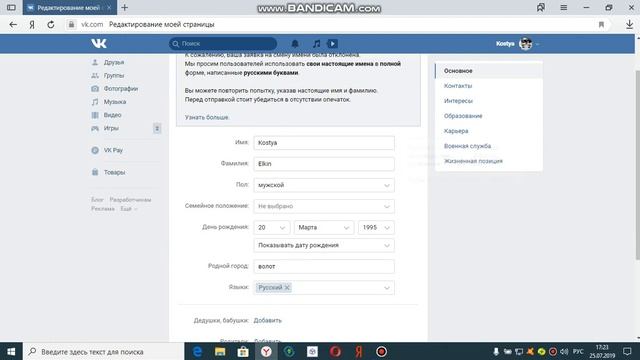640x360 pixels.
Task: Click the volume icon in system tray
Action: click(x=564, y=351)
